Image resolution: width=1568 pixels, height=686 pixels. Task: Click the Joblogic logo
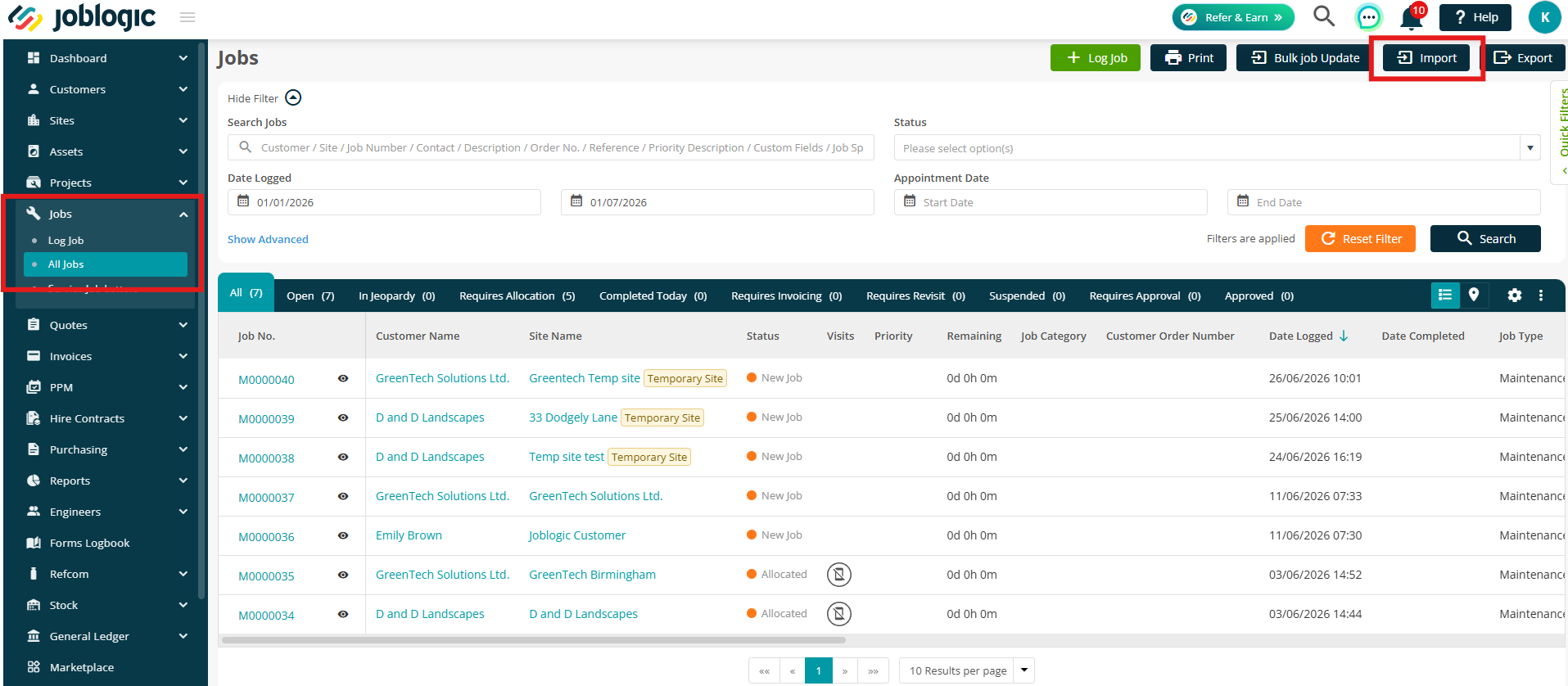coord(82,17)
